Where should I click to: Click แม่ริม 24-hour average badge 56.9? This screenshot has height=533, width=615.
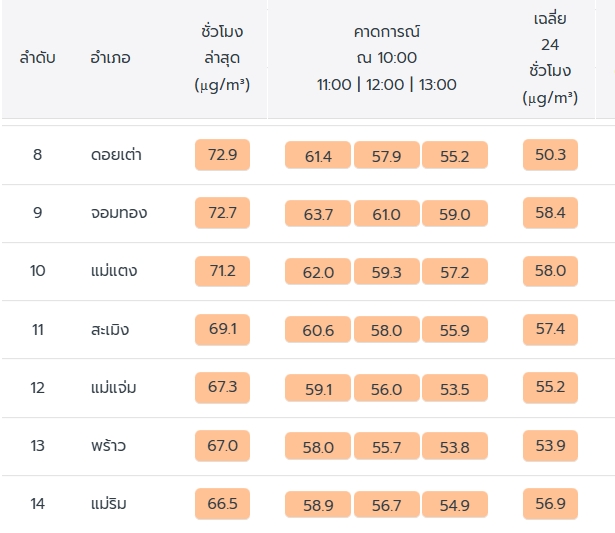(551, 503)
